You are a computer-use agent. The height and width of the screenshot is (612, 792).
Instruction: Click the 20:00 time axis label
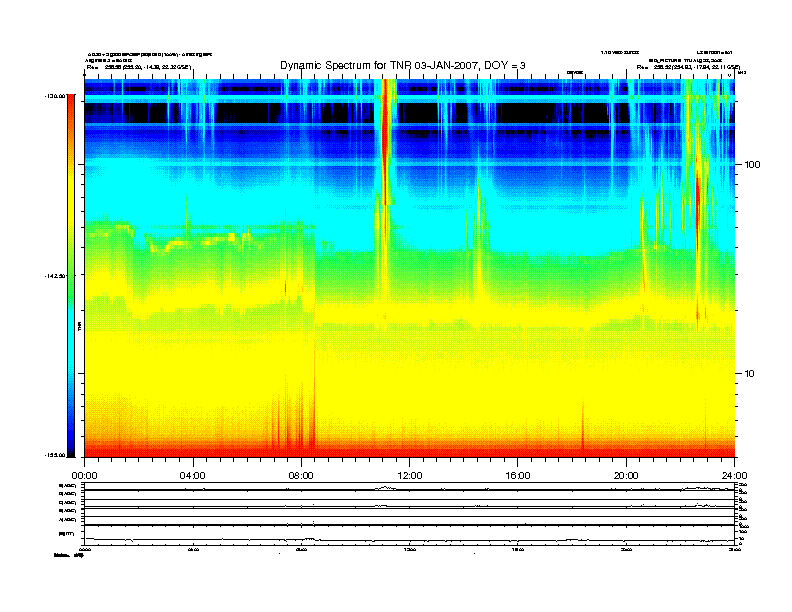(626, 476)
